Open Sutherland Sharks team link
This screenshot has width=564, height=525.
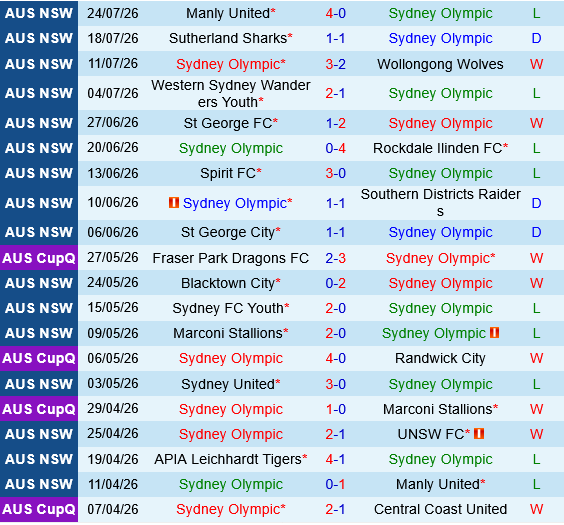tap(228, 38)
